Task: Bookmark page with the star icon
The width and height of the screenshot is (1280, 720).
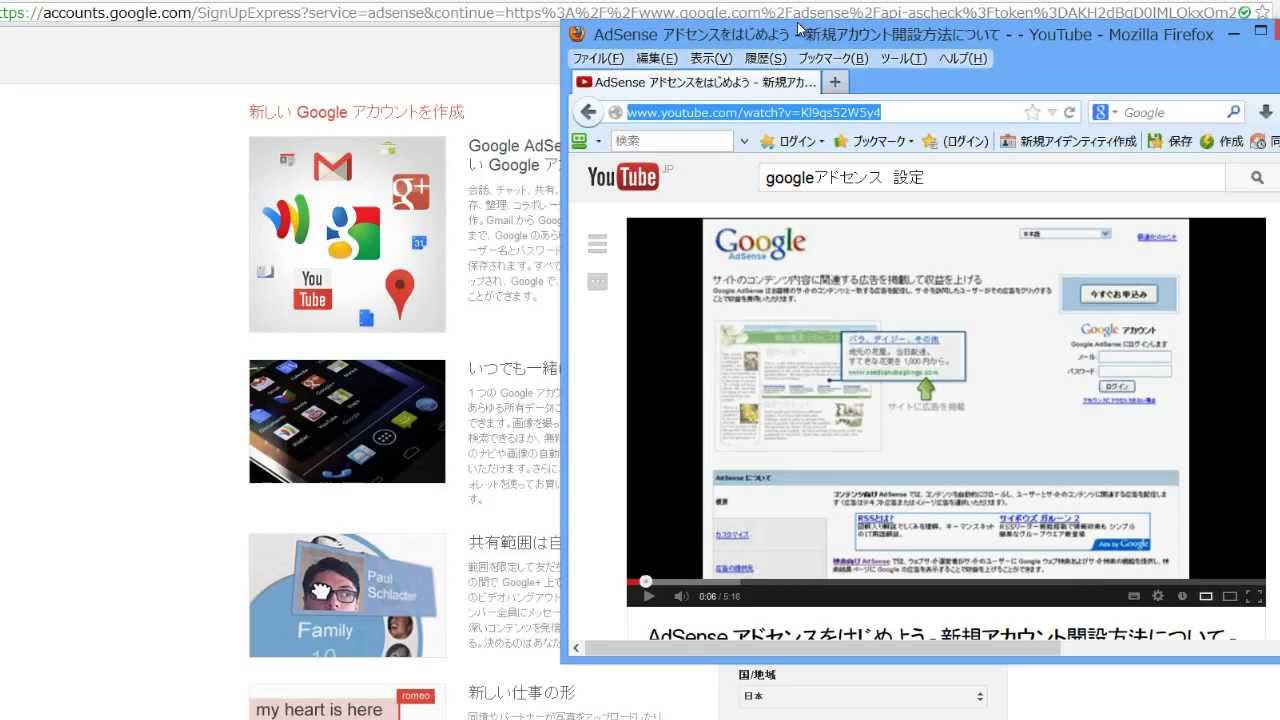Action: (1032, 112)
